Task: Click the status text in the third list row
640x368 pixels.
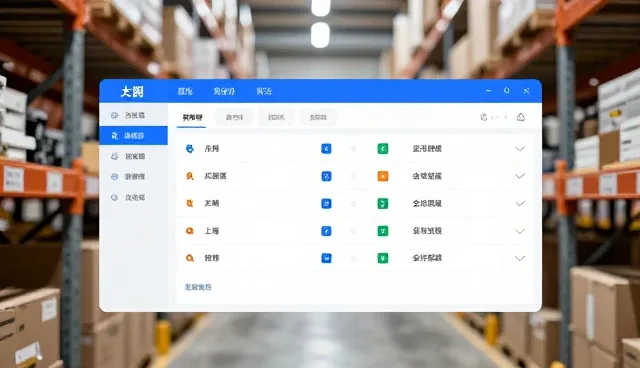Action: tap(427, 203)
